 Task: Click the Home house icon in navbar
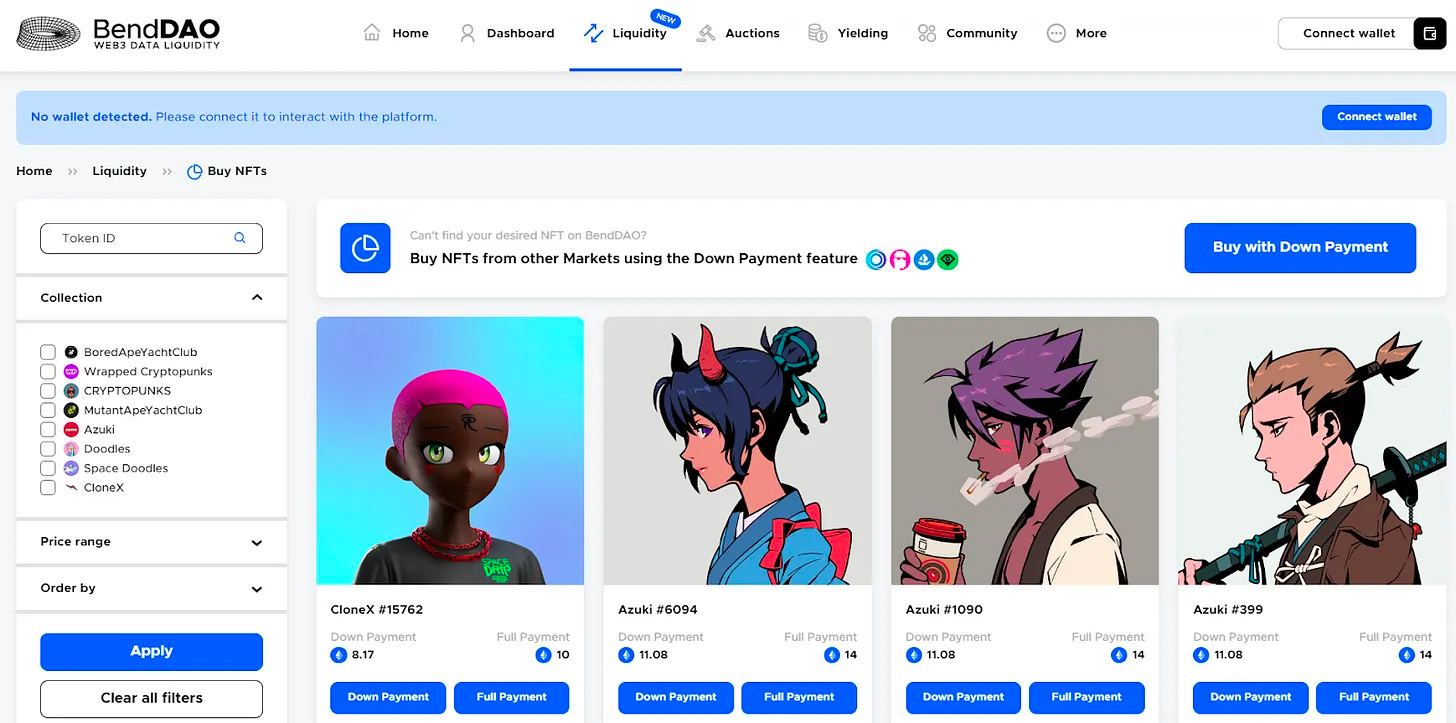[372, 33]
